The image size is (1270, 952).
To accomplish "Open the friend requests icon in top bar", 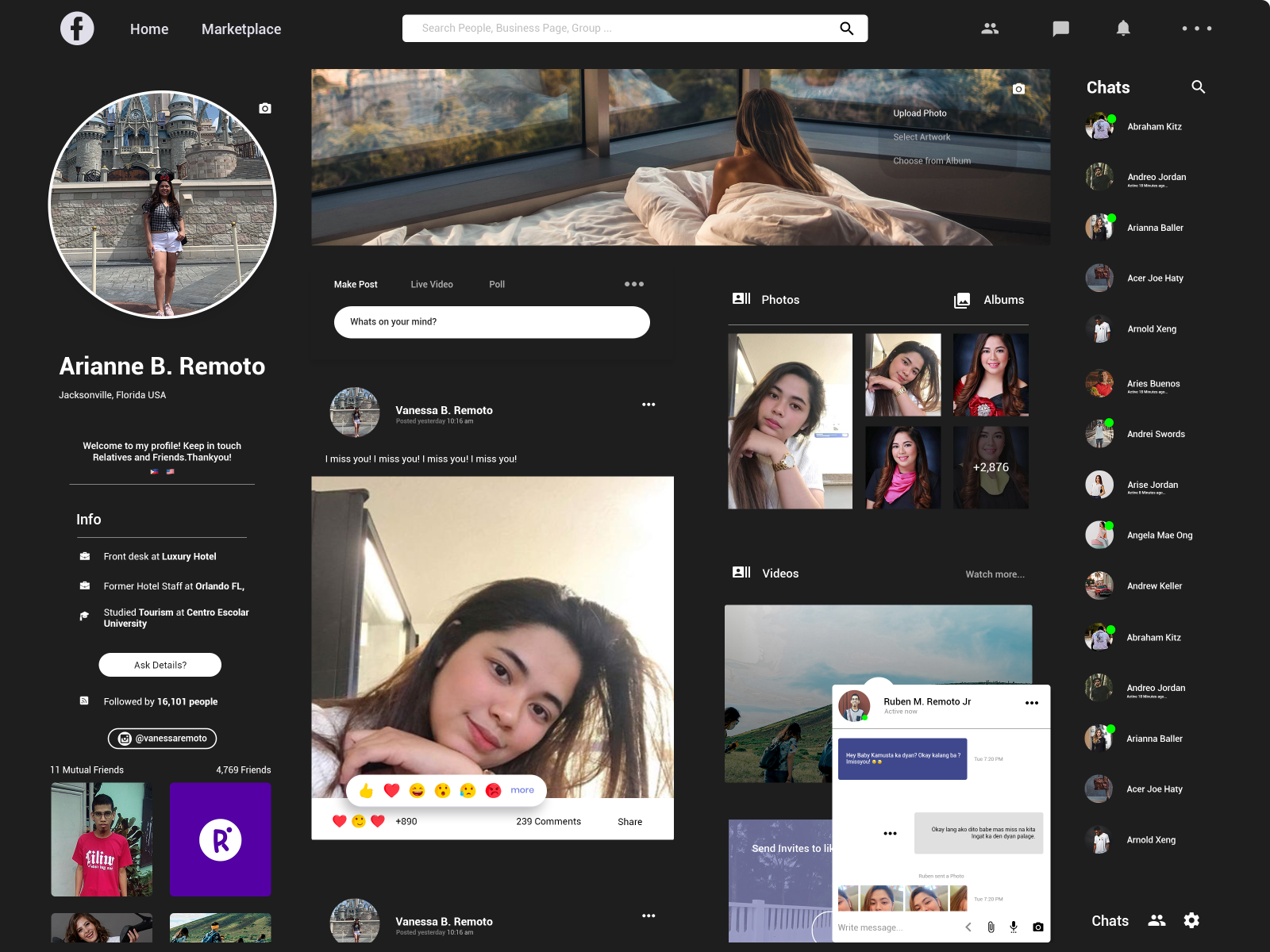I will [989, 28].
